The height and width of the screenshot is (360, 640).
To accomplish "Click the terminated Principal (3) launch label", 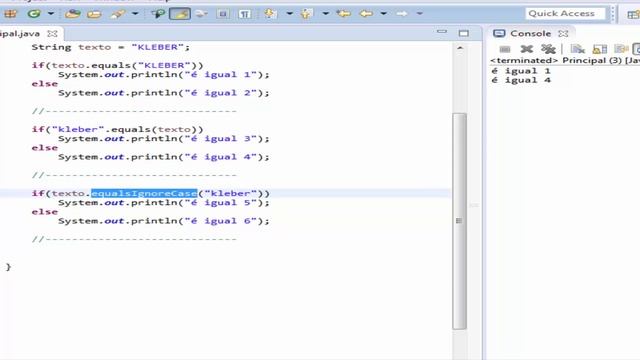I will (565, 60).
